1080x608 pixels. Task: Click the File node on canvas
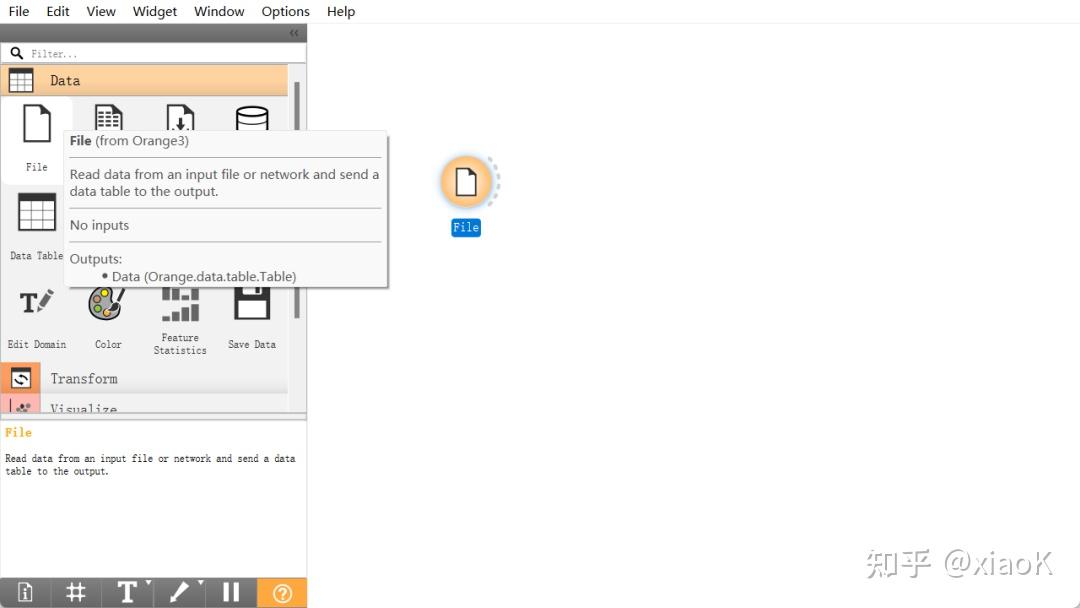(466, 182)
